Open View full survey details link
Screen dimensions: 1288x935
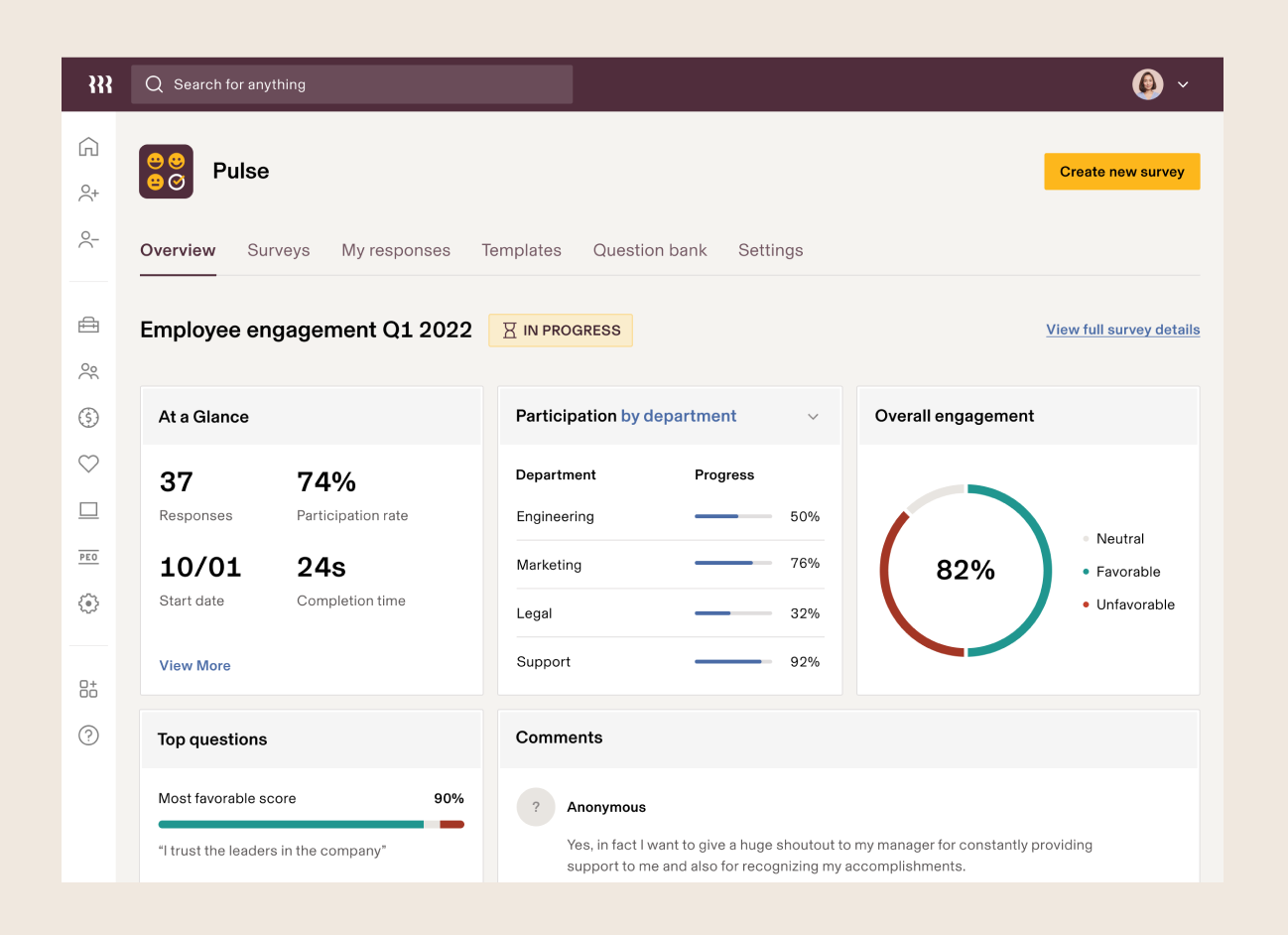[1123, 330]
